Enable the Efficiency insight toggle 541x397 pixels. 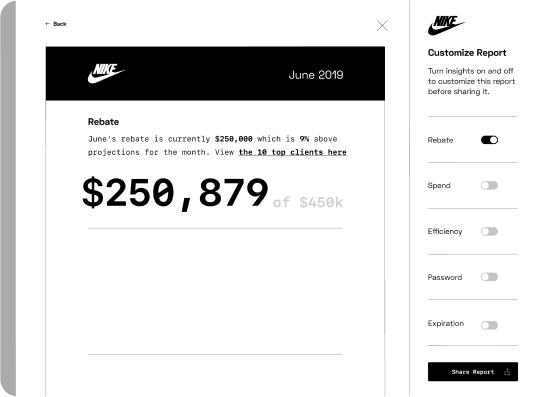coord(489,231)
